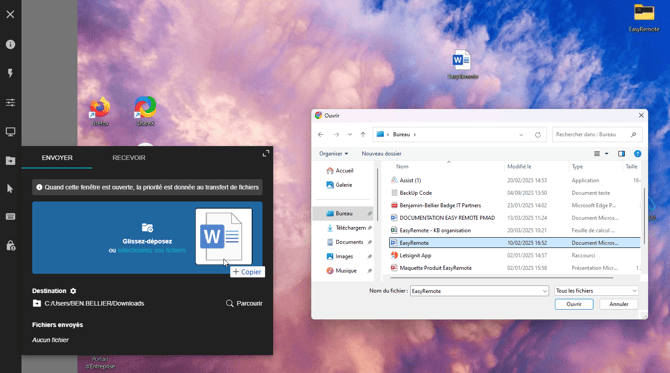The width and height of the screenshot is (670, 373).
Task: Click the Parcourir browse button
Action: (244, 303)
